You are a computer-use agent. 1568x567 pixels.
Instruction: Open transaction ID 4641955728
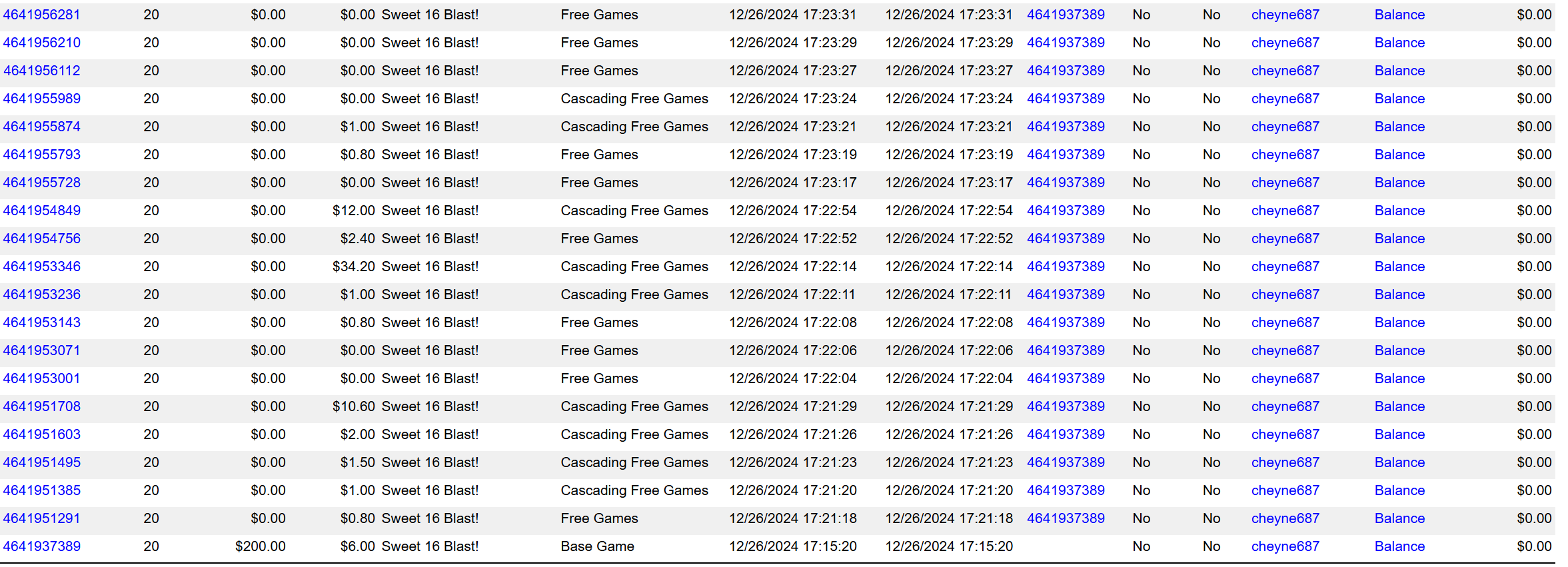(41, 183)
